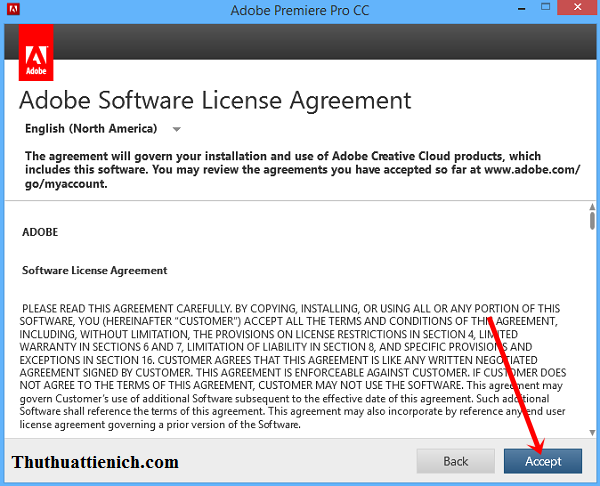Viewport: 600px width, 486px height.
Task: Click the bold Software License Agreement subheading
Action: click(94, 270)
